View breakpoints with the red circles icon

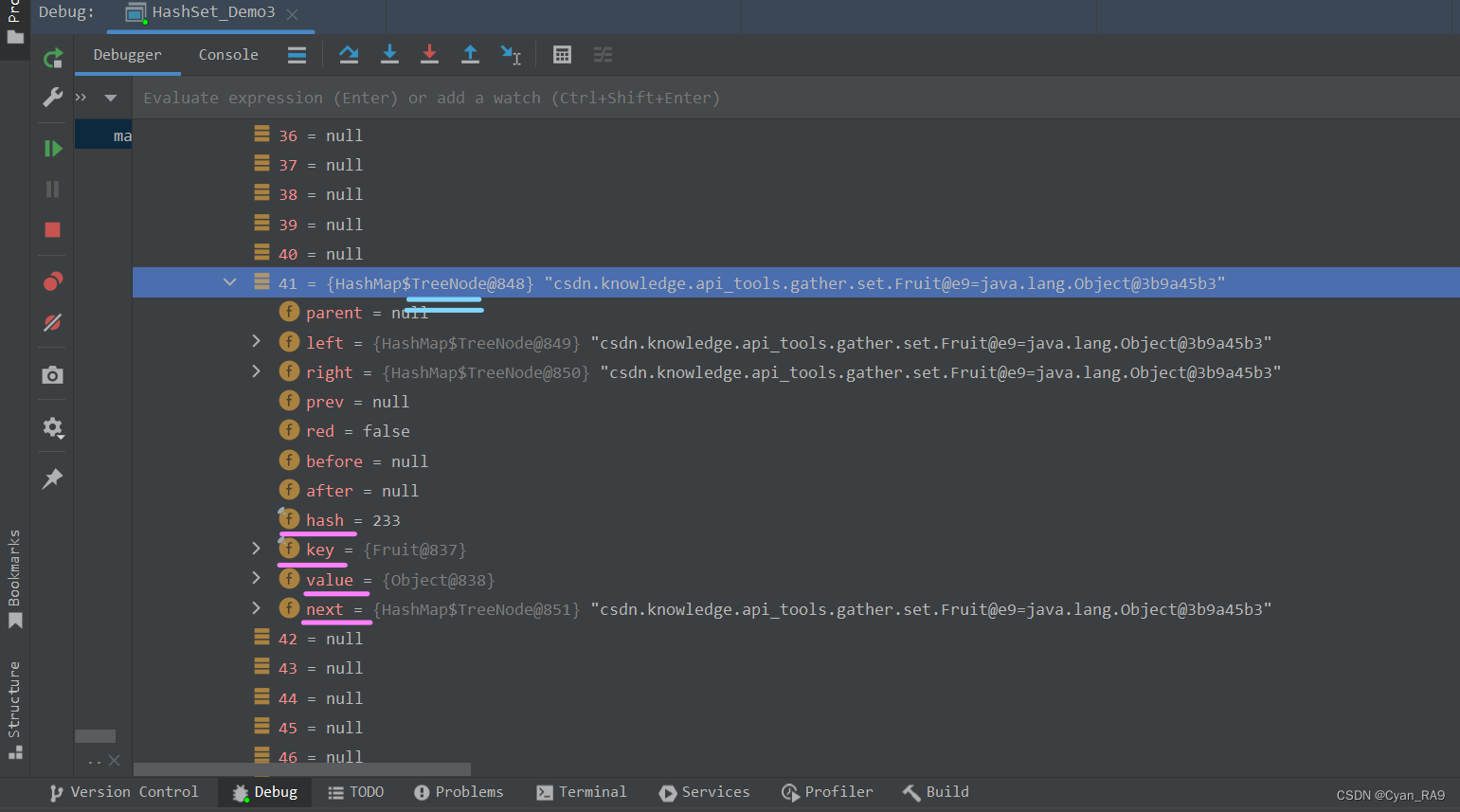pyautogui.click(x=53, y=281)
